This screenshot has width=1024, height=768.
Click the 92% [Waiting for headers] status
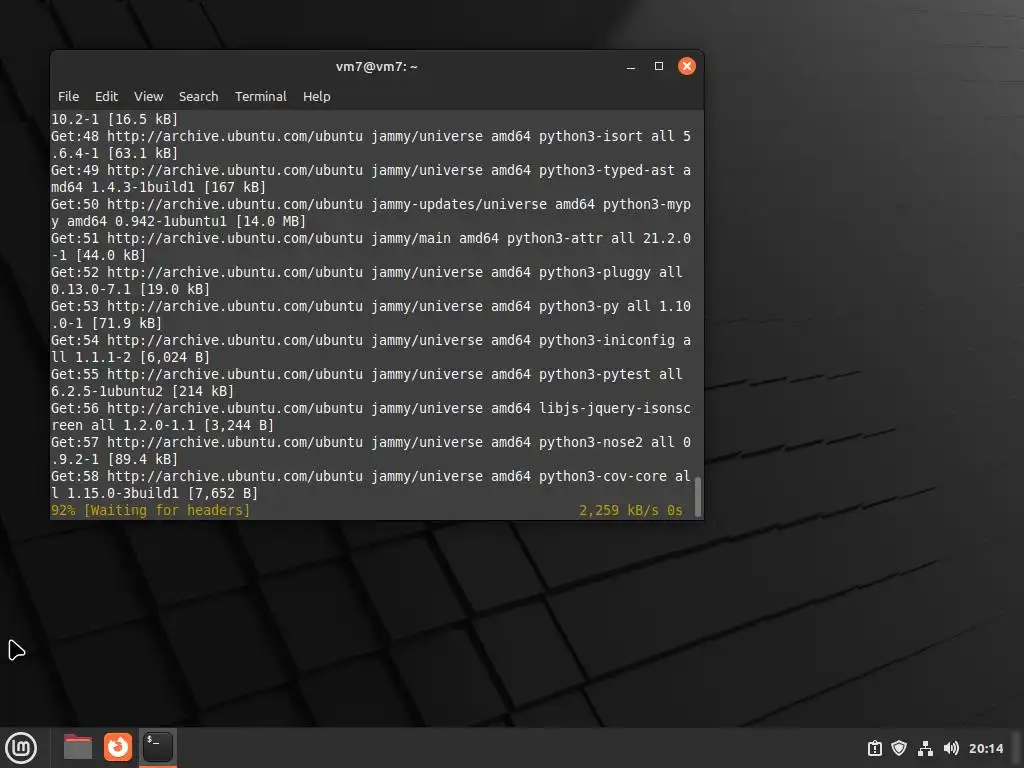(150, 510)
